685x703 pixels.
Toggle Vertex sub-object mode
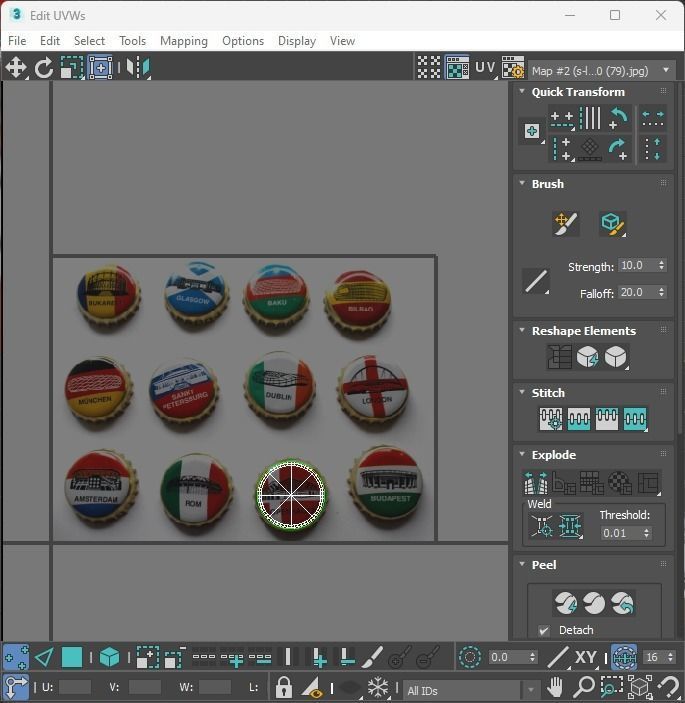click(16, 657)
